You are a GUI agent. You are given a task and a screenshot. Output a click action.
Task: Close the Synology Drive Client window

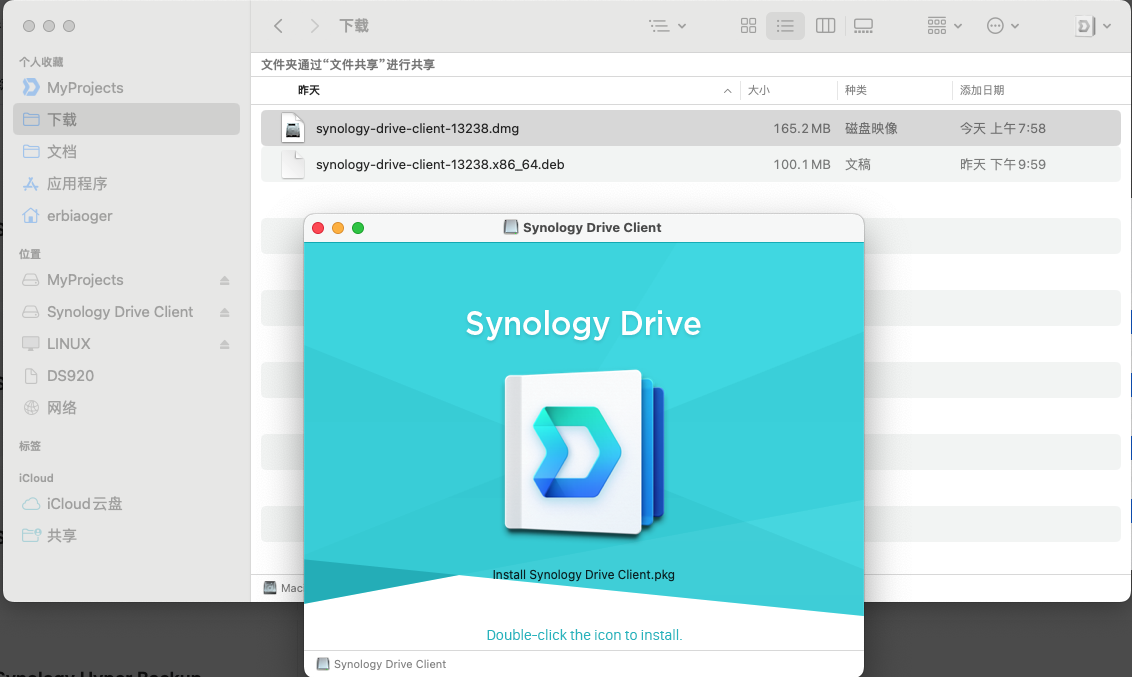pos(318,228)
